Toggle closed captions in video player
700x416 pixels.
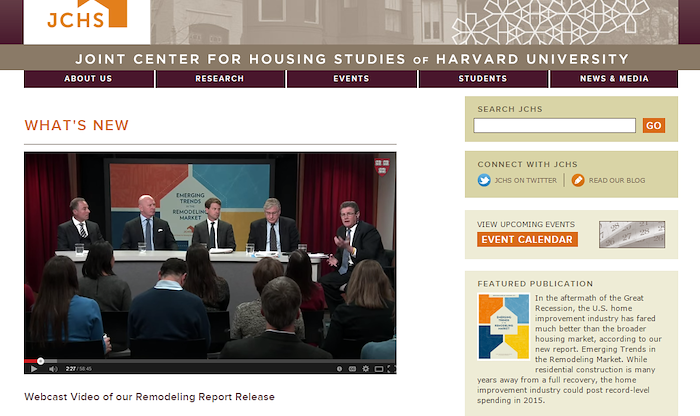click(352, 369)
